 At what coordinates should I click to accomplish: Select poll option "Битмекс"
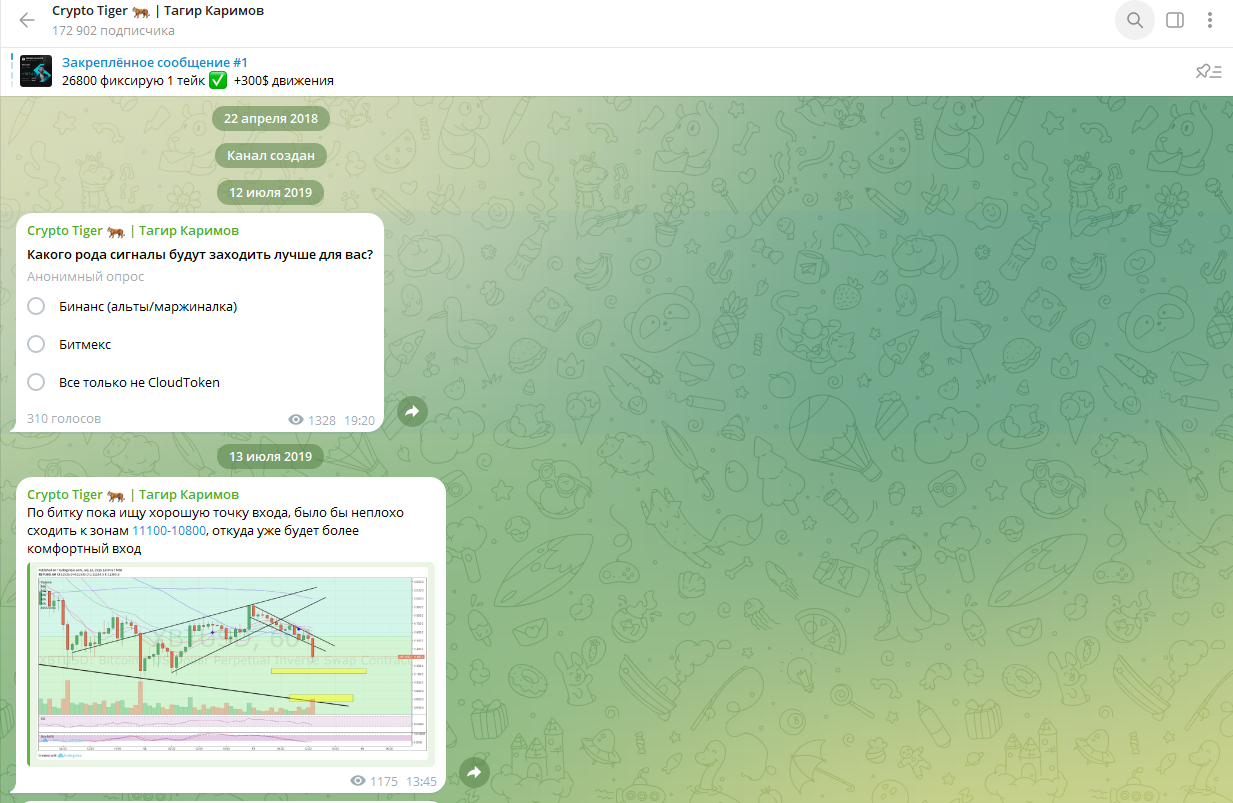(69, 344)
